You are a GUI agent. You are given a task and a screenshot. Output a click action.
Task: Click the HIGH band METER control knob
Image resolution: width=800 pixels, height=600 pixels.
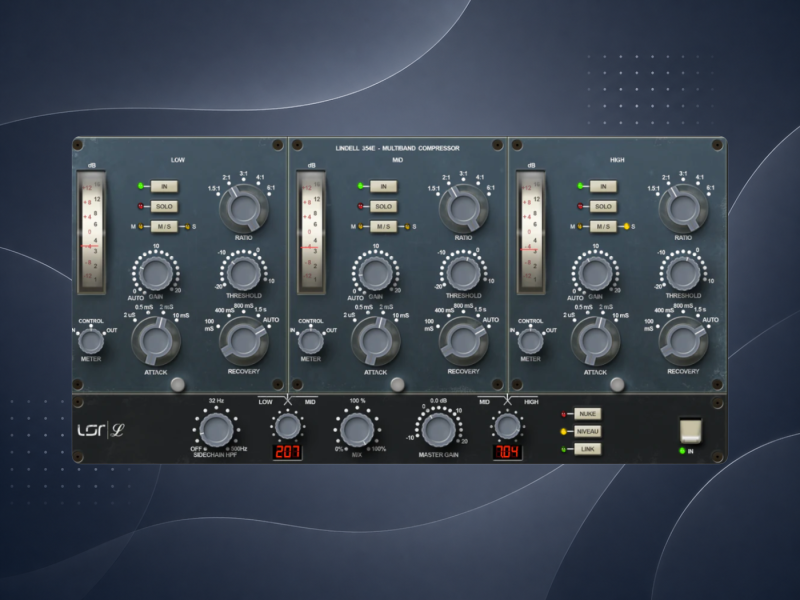click(x=531, y=341)
